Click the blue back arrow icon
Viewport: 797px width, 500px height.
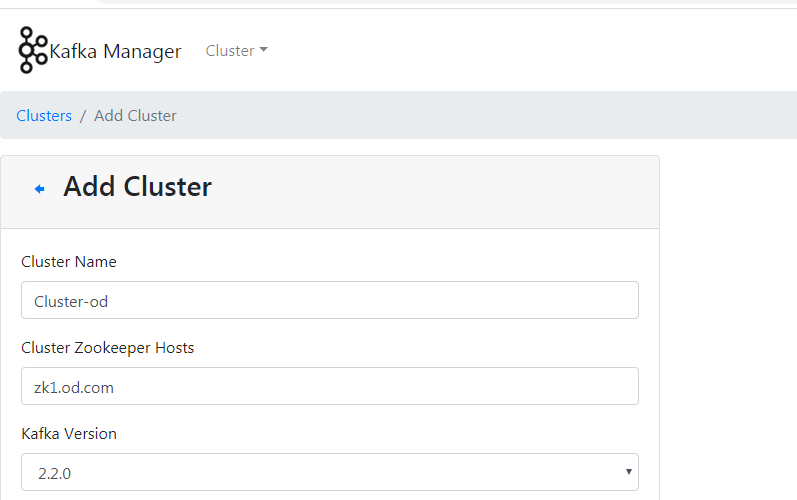pos(40,189)
